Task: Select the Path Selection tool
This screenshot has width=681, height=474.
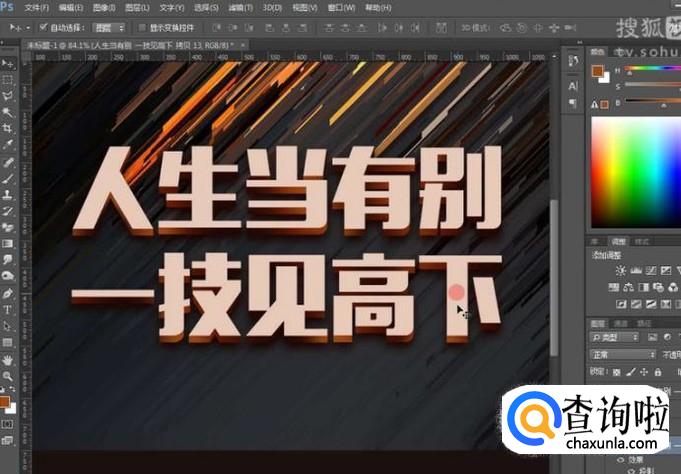Action: coord(7,326)
